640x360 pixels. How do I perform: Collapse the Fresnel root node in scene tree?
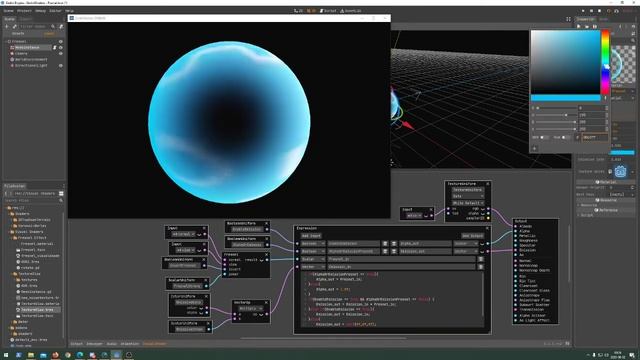click(5, 41)
